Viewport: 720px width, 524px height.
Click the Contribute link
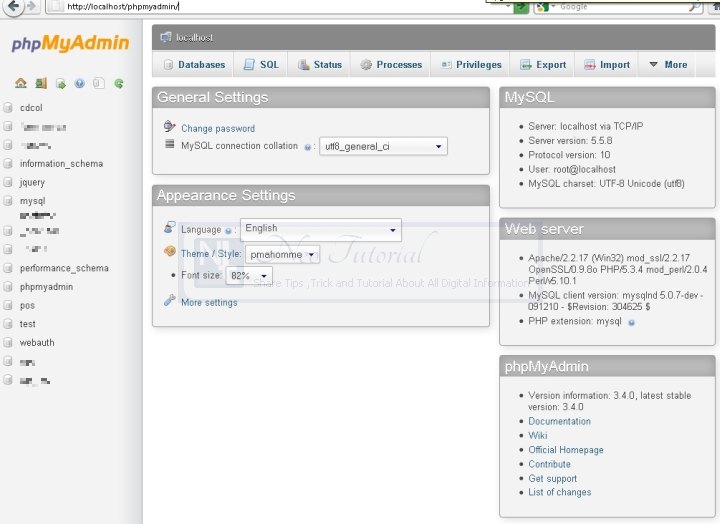(x=549, y=464)
